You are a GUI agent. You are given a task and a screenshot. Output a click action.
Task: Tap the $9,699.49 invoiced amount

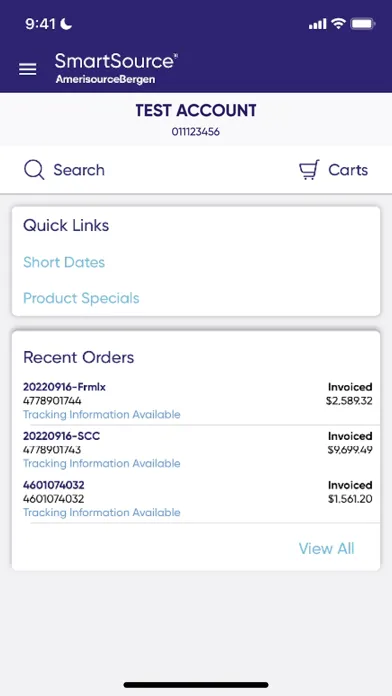[x=350, y=450]
